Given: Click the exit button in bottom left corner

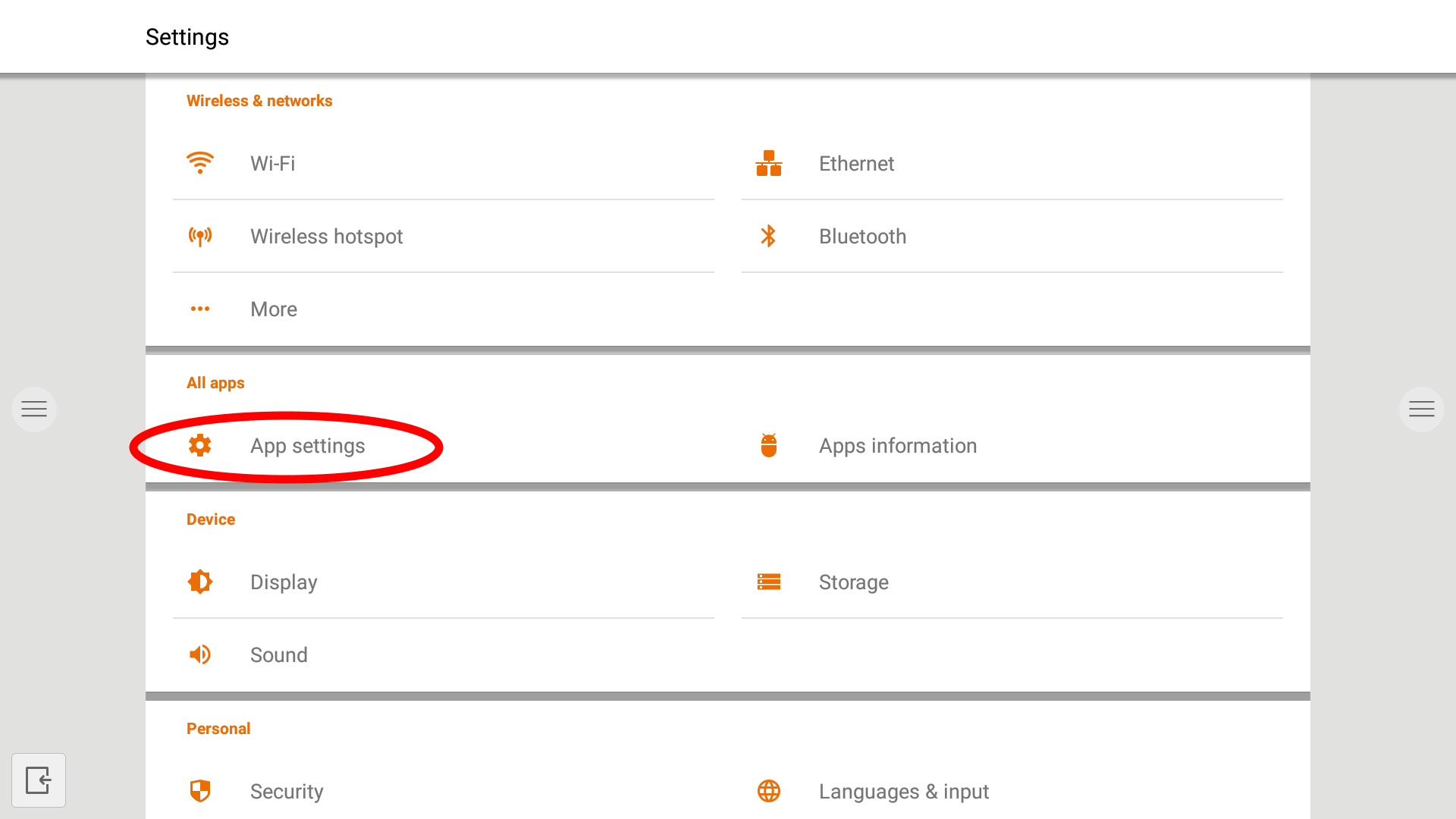Looking at the screenshot, I should coord(39,780).
